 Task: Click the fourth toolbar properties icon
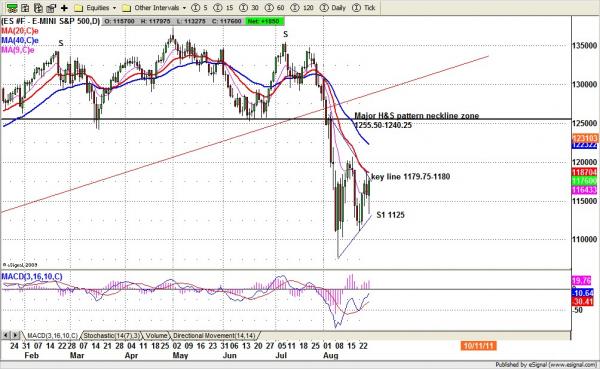coord(51,8)
